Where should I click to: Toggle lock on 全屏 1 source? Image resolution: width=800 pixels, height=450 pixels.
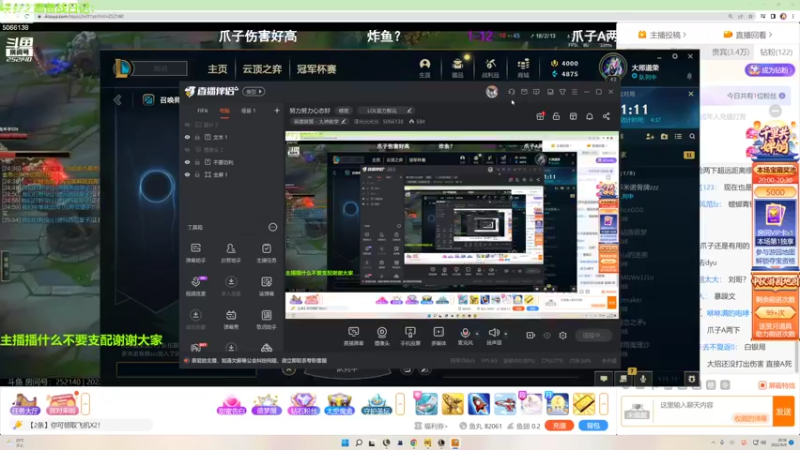197,174
